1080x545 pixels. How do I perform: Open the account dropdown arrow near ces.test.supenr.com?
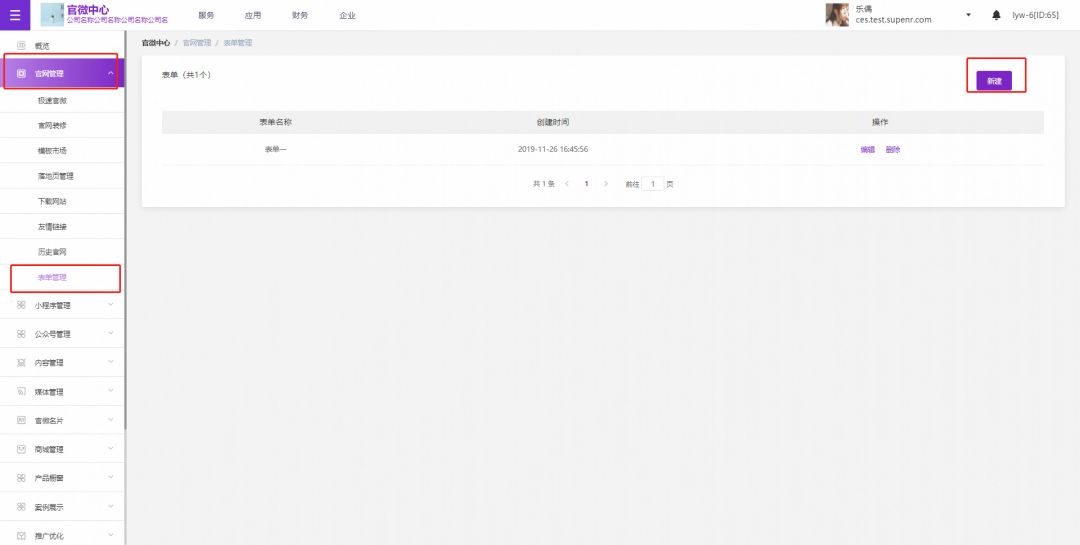(968, 15)
